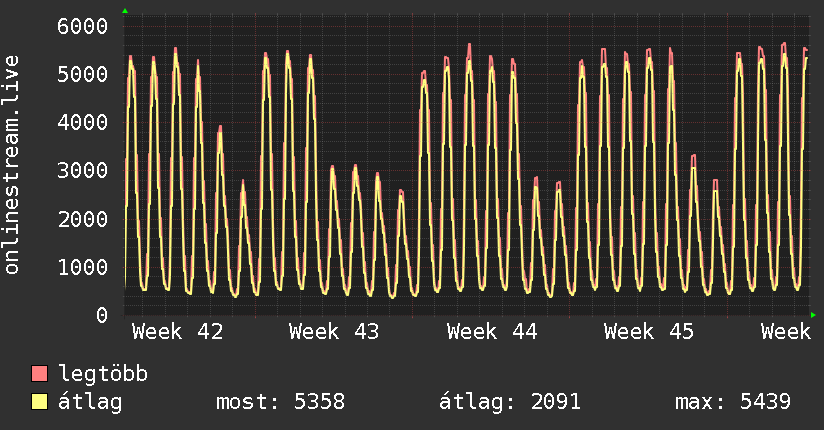Select the átlag legend label beside yellow swatch
Viewport: 824px width, 430px height.
91,403
